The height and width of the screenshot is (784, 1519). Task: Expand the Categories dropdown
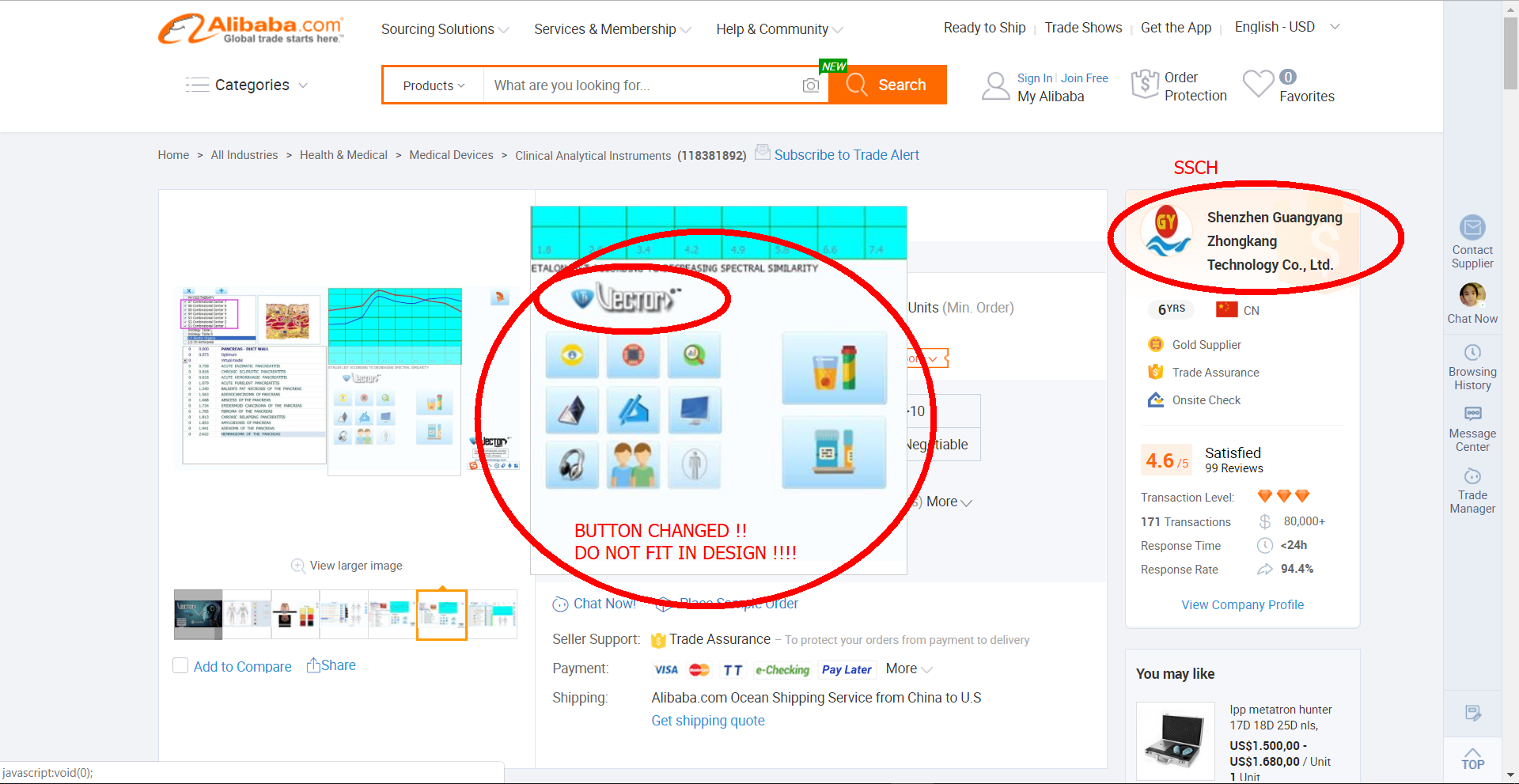(247, 85)
